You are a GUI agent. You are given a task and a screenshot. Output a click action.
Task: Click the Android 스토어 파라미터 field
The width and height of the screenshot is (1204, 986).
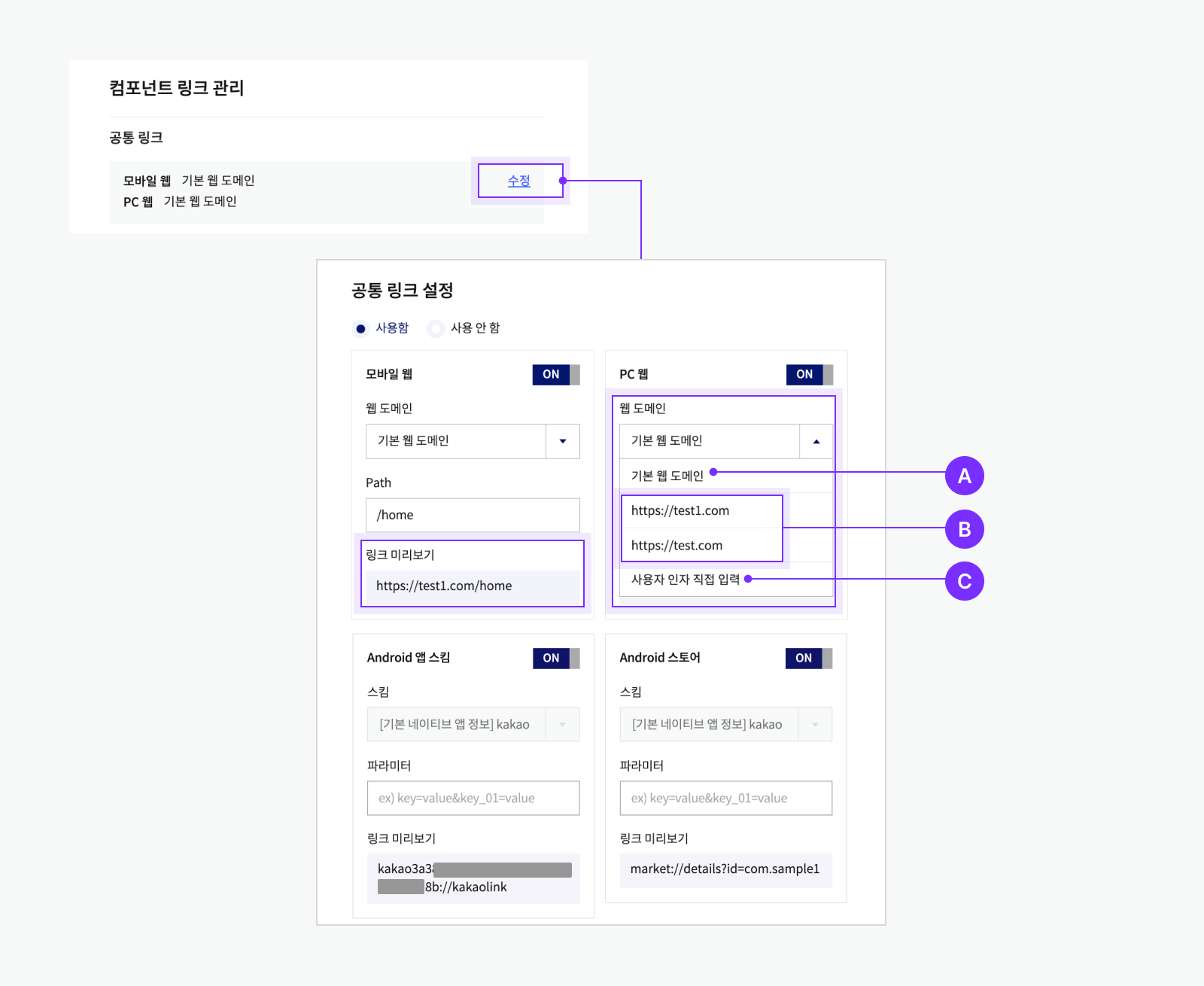tap(725, 798)
